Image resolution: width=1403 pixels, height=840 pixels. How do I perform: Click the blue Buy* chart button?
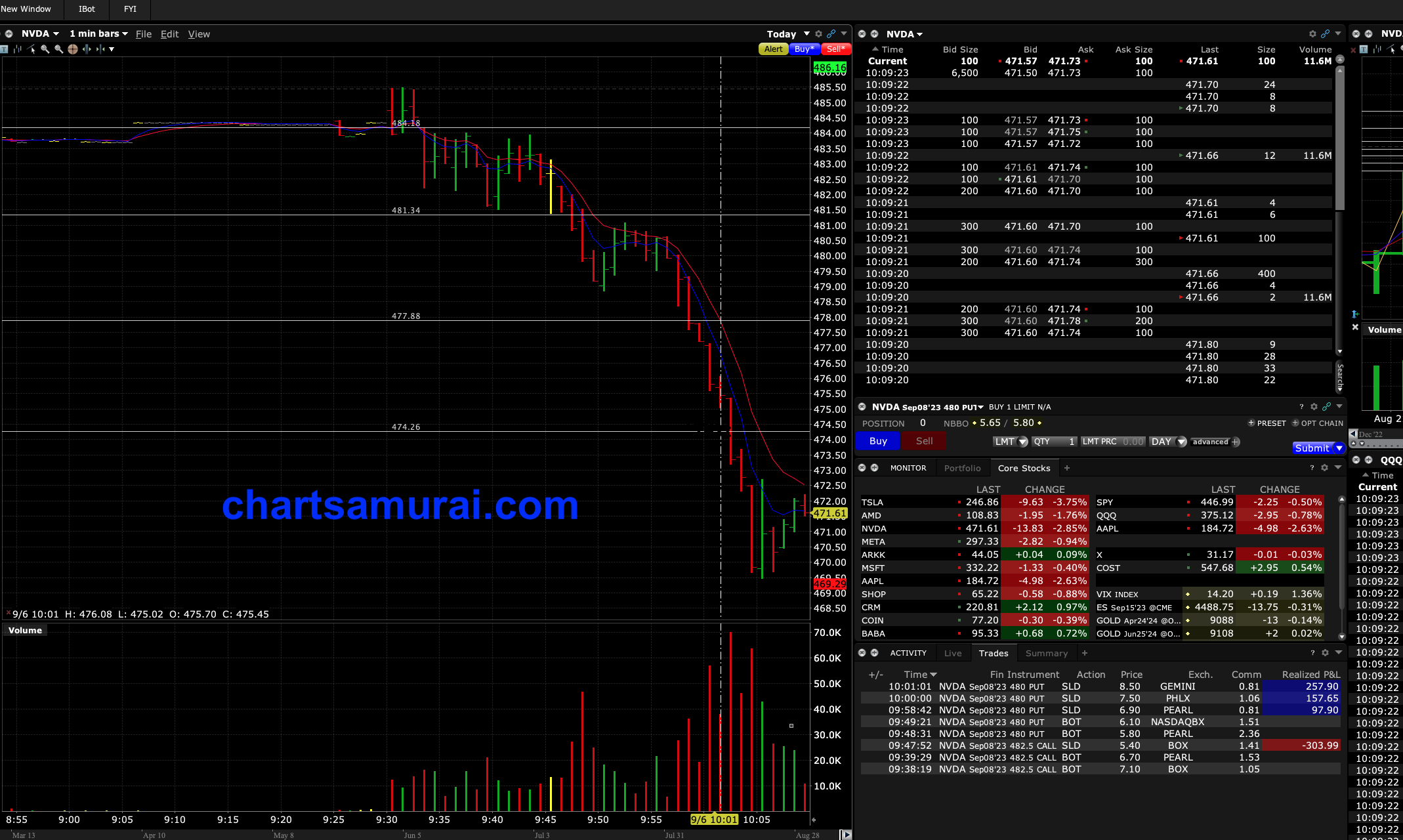(804, 49)
